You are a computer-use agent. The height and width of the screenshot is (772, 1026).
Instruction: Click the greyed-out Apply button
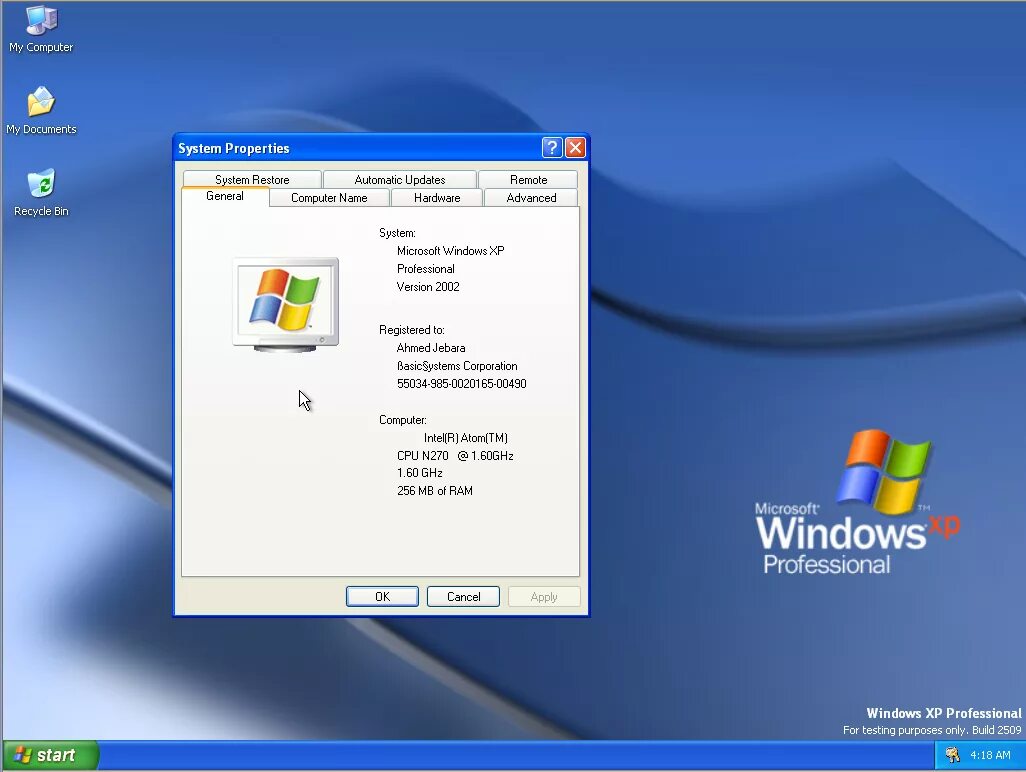click(x=544, y=597)
